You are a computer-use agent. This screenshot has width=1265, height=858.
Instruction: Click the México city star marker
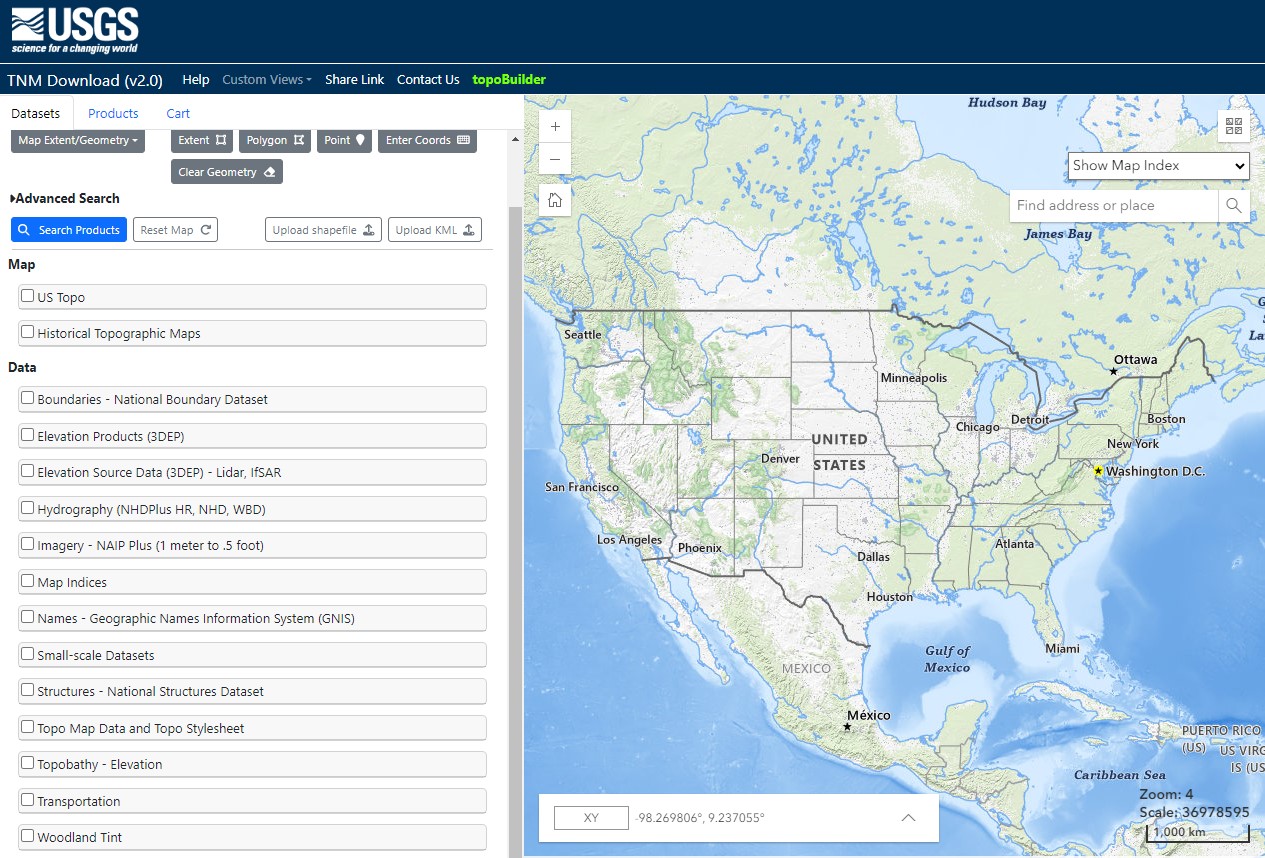[x=847, y=727]
